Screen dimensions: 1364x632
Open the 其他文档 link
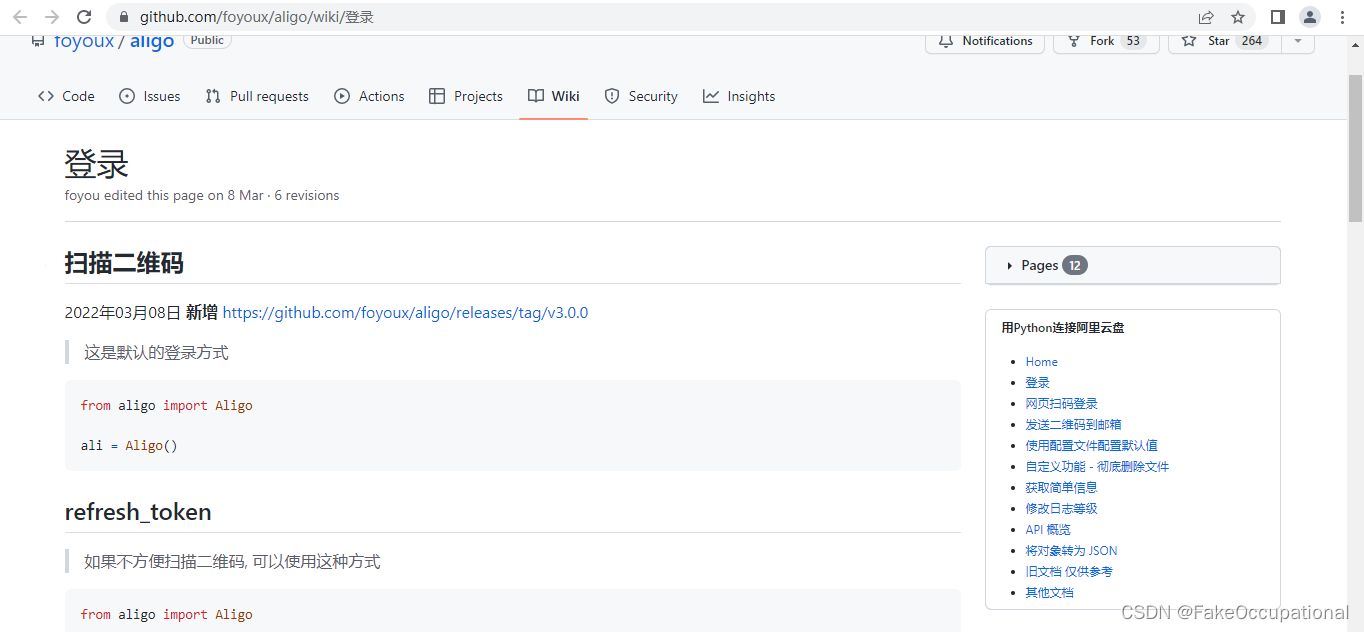point(1049,593)
